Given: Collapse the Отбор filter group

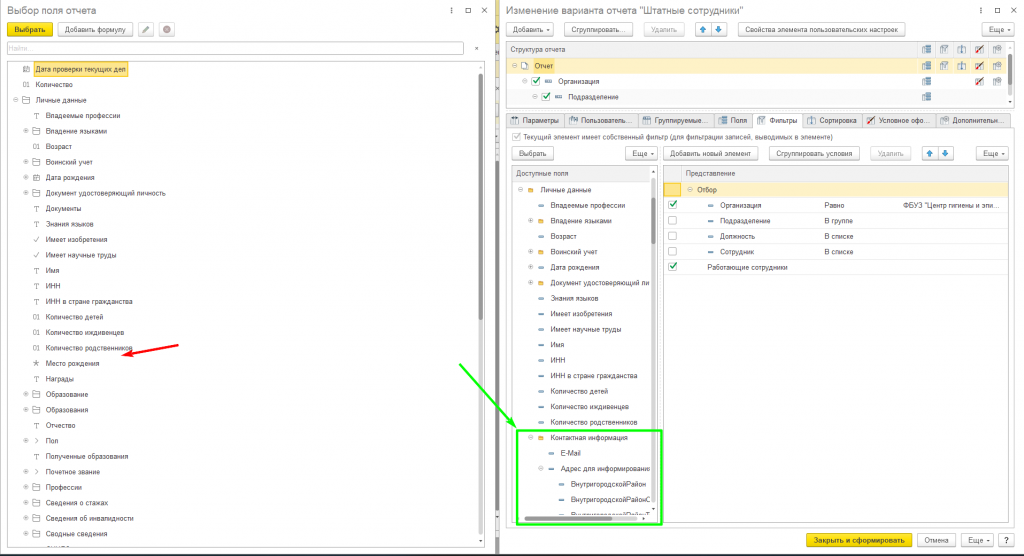Looking at the screenshot, I should [x=690, y=189].
